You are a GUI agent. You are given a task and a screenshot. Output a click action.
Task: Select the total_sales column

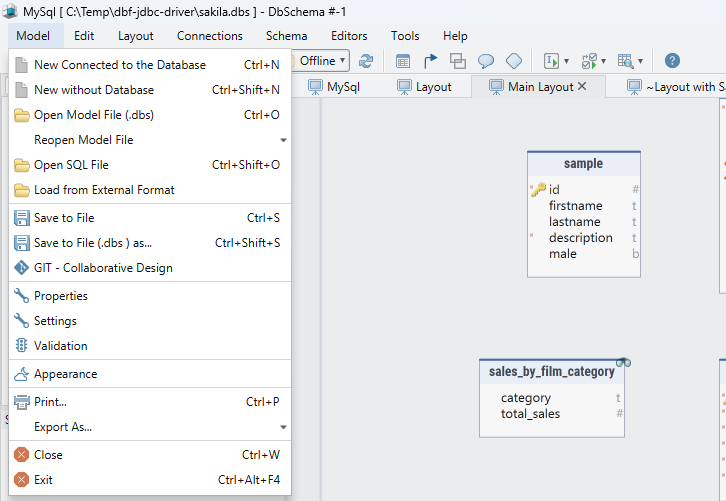[x=552, y=413]
